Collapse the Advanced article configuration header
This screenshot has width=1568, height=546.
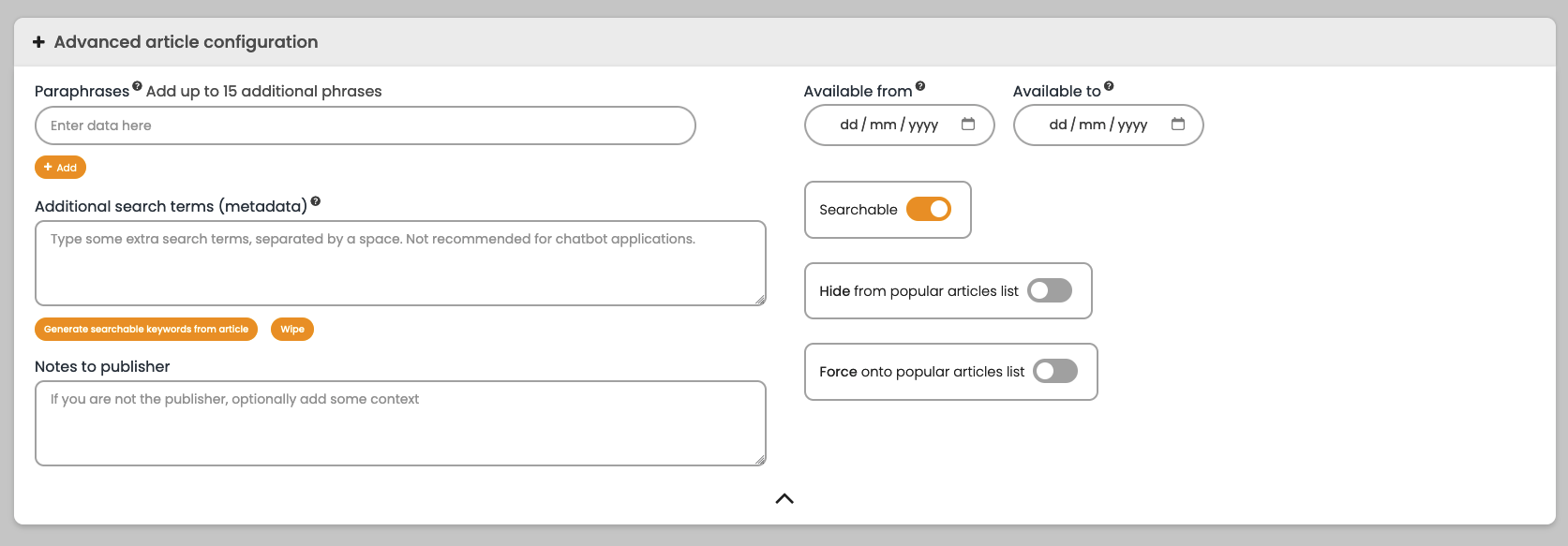784,42
